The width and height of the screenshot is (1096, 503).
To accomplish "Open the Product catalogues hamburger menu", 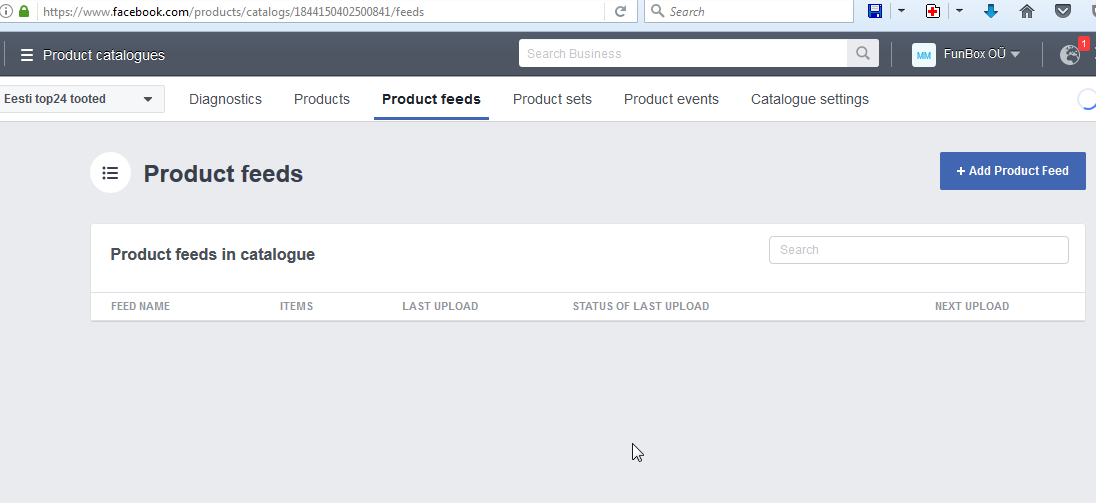I will [x=27, y=55].
